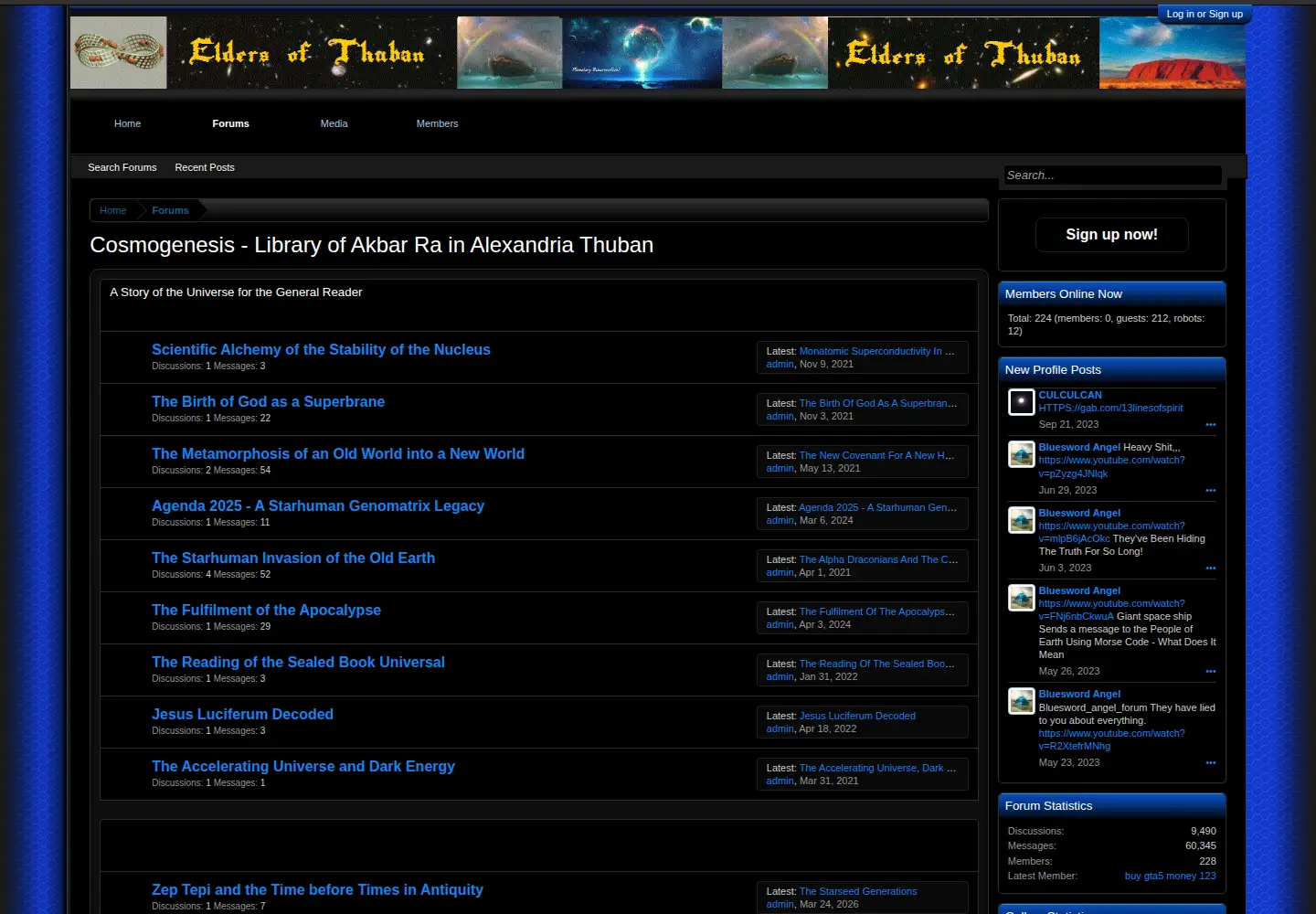The width and height of the screenshot is (1316, 914).
Task: Open the options dots on the Sep 21, 2023 post
Action: coord(1211,424)
